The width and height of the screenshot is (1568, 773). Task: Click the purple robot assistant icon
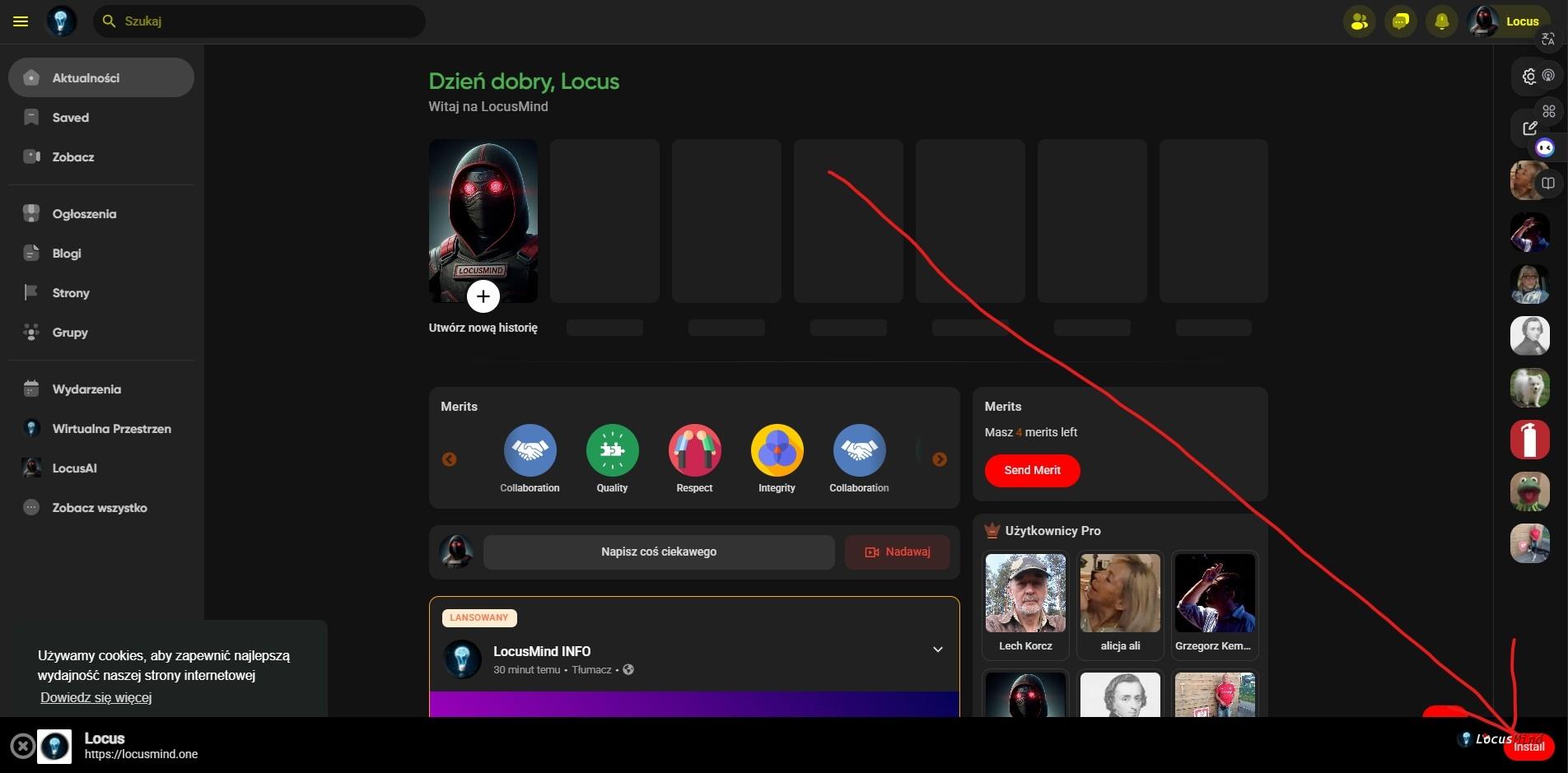coord(1545,148)
